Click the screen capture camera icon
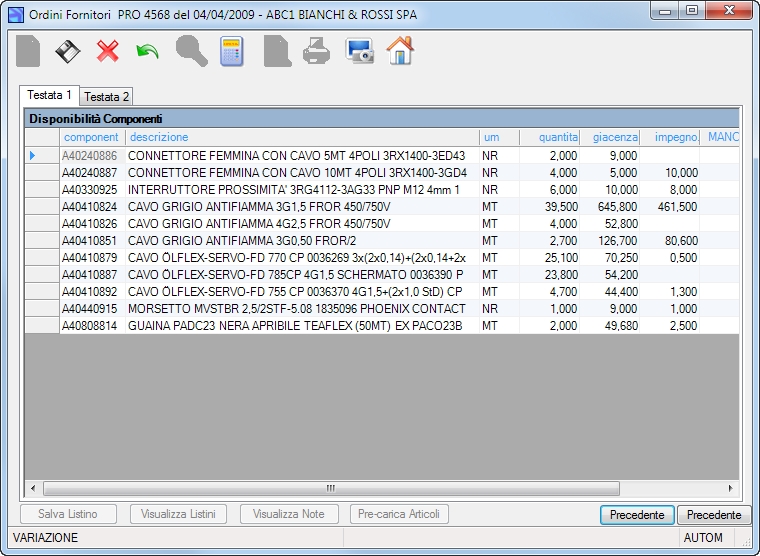Screen dimensions: 760x556 pyautogui.click(x=359, y=51)
